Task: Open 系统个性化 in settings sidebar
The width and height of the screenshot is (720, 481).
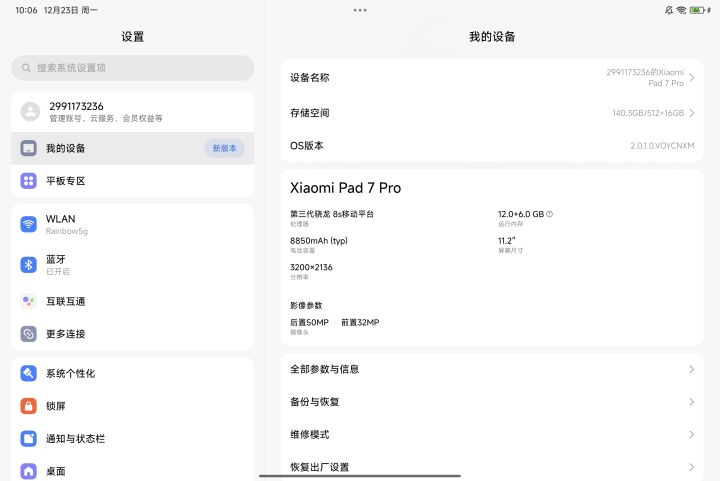Action: point(133,373)
